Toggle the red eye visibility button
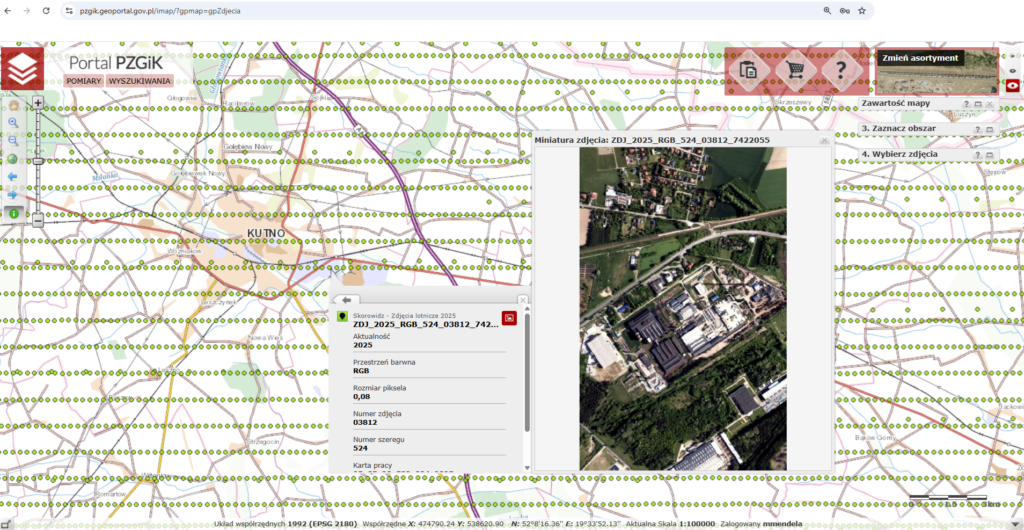This screenshot has height=530, width=1024. coord(1013,87)
